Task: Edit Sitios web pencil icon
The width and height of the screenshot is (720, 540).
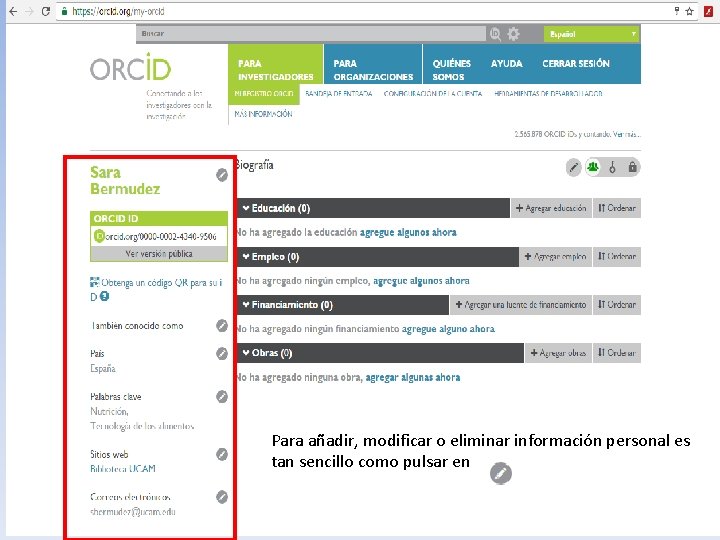Action: pos(222,454)
